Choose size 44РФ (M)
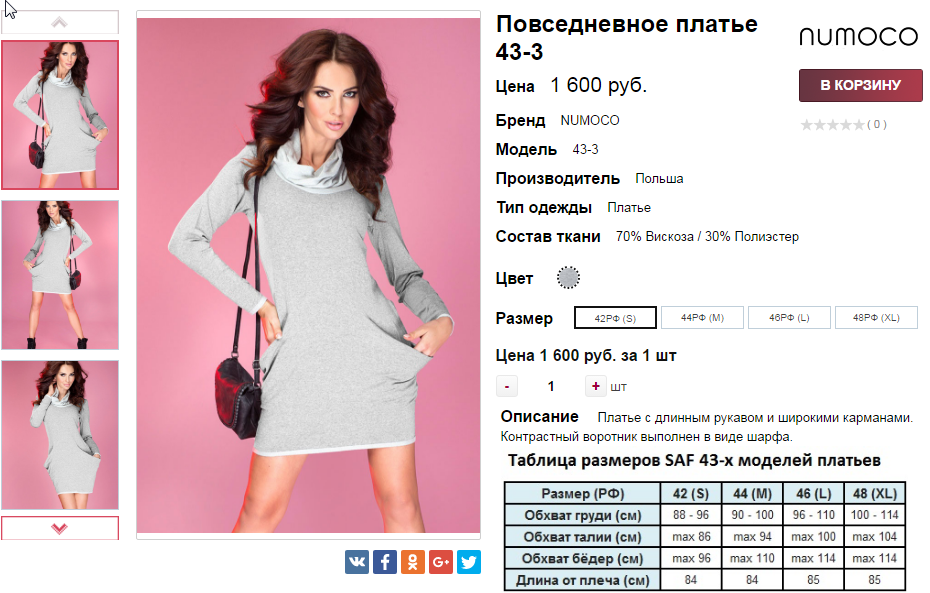Image resolution: width=930 pixels, height=593 pixels. 702,317
